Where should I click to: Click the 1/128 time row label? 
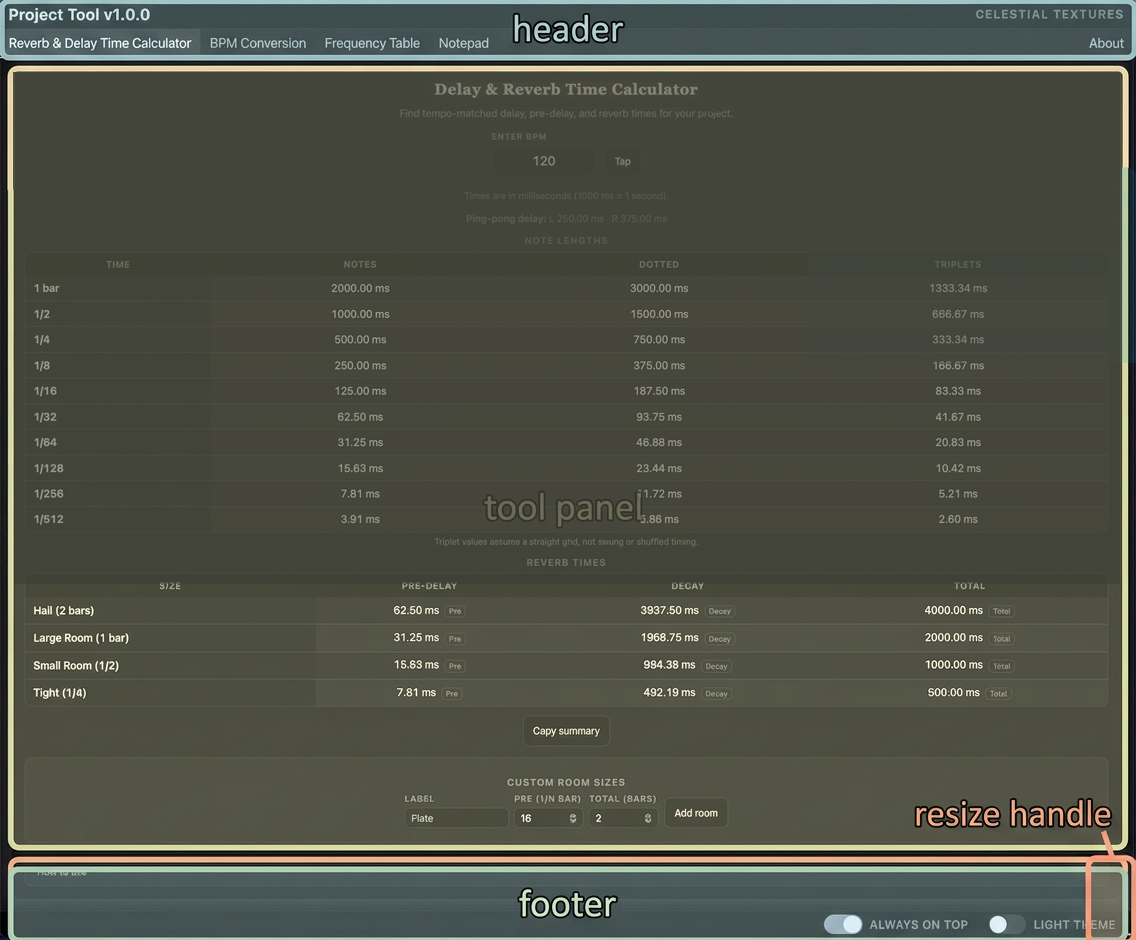click(x=49, y=468)
